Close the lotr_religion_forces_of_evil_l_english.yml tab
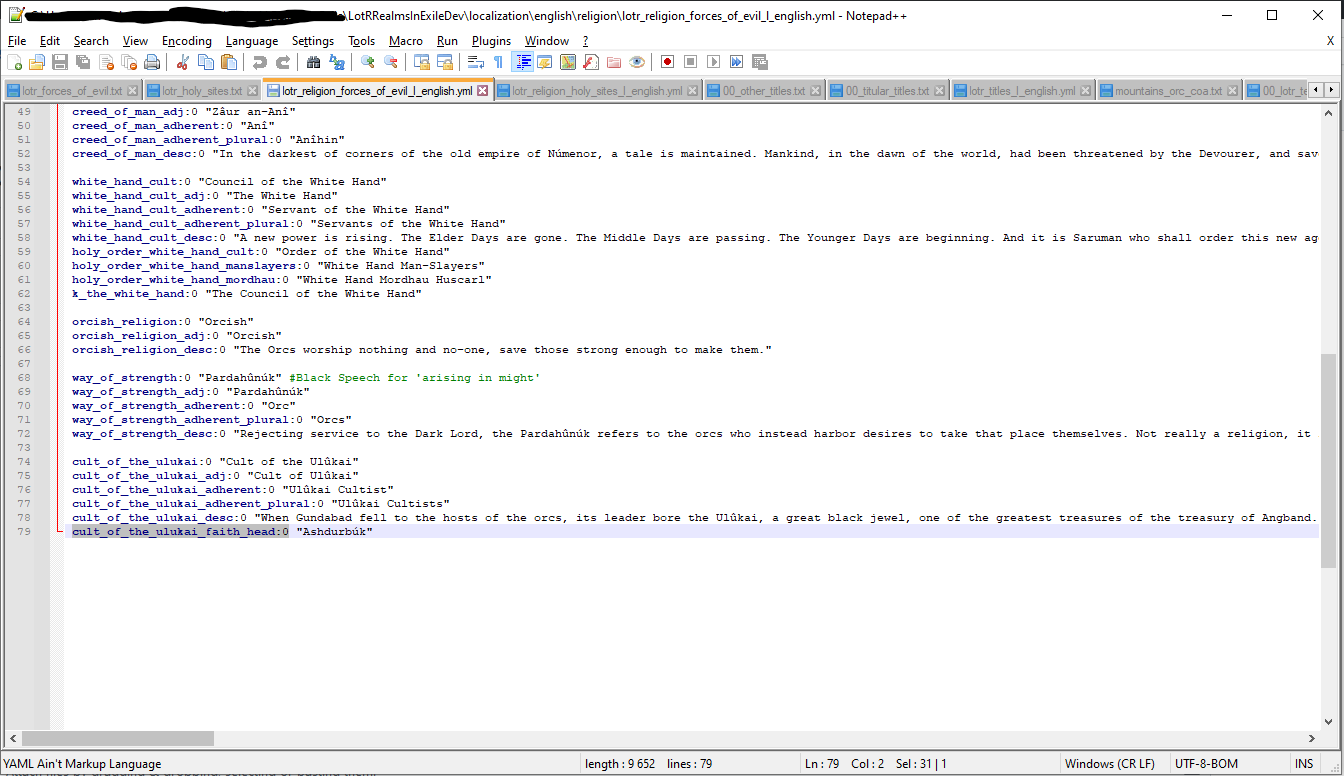This screenshot has height=776, width=1344. (x=483, y=91)
